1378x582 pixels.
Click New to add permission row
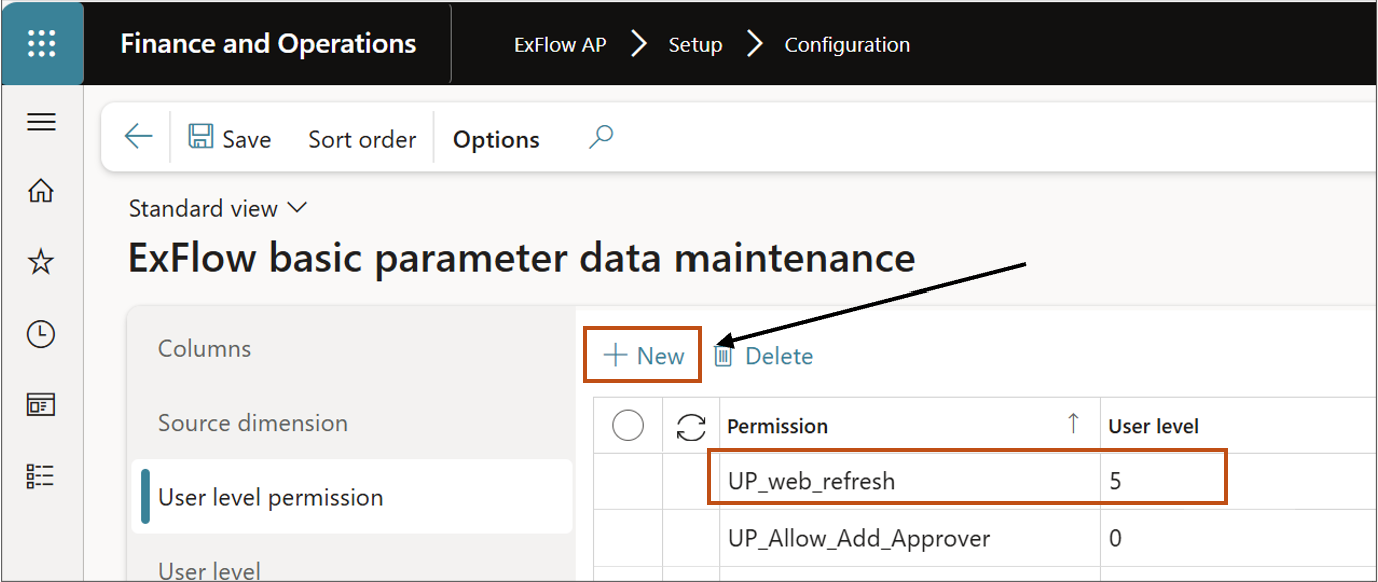click(x=644, y=355)
